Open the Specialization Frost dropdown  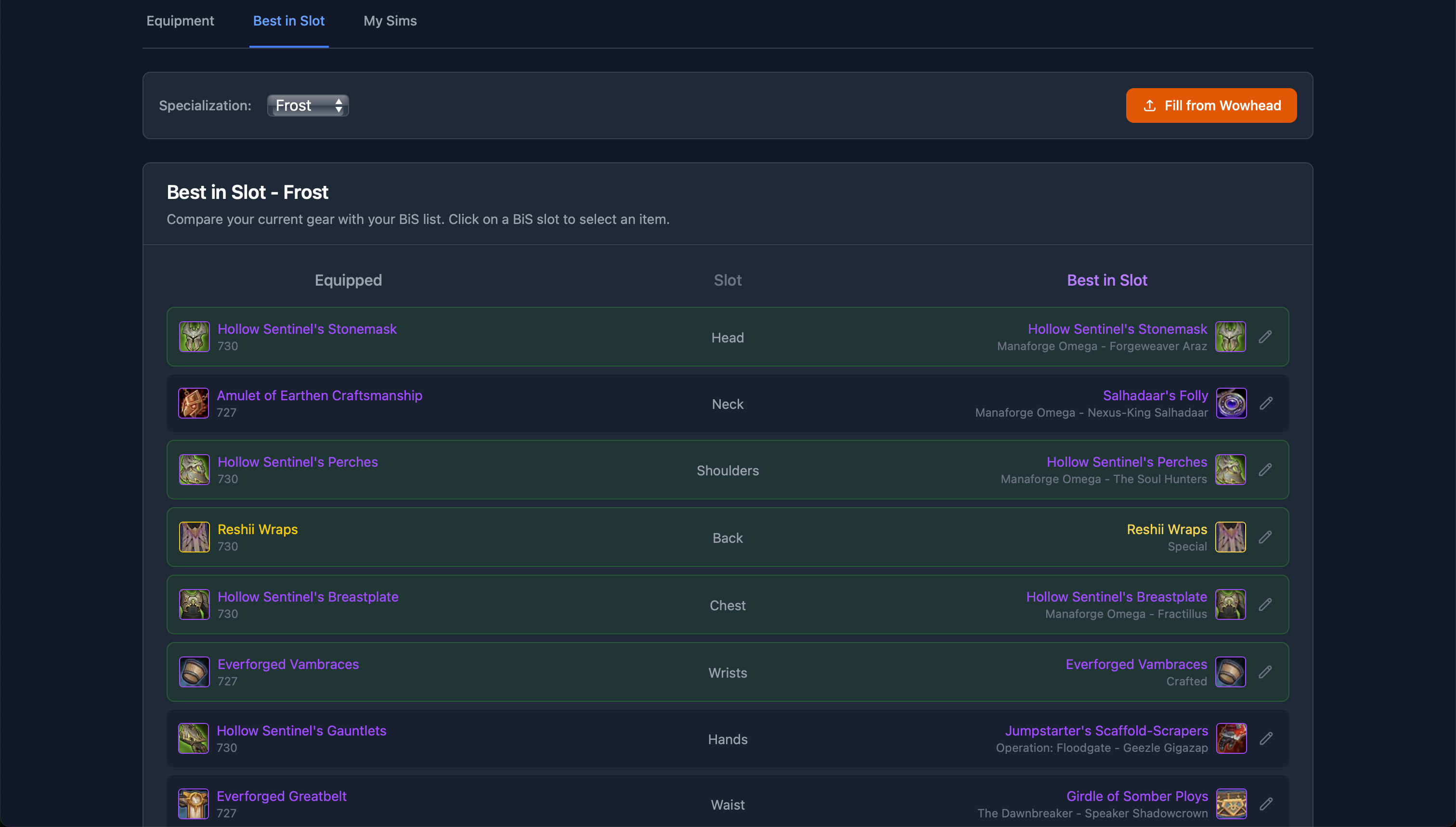click(308, 105)
